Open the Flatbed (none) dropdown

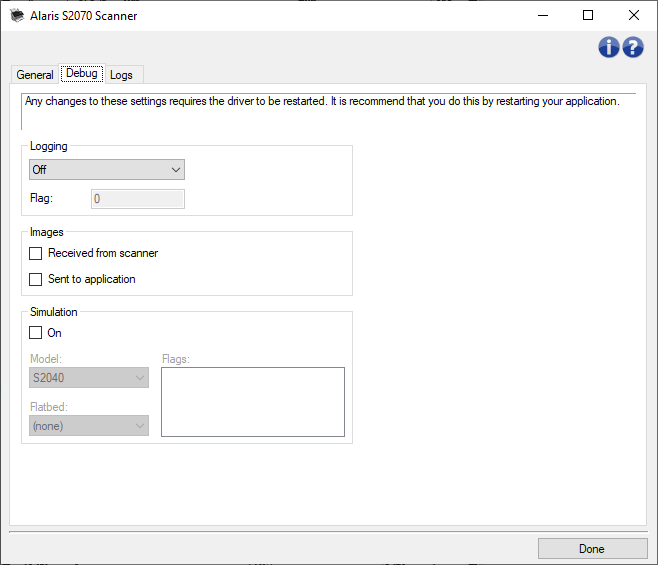pos(90,426)
